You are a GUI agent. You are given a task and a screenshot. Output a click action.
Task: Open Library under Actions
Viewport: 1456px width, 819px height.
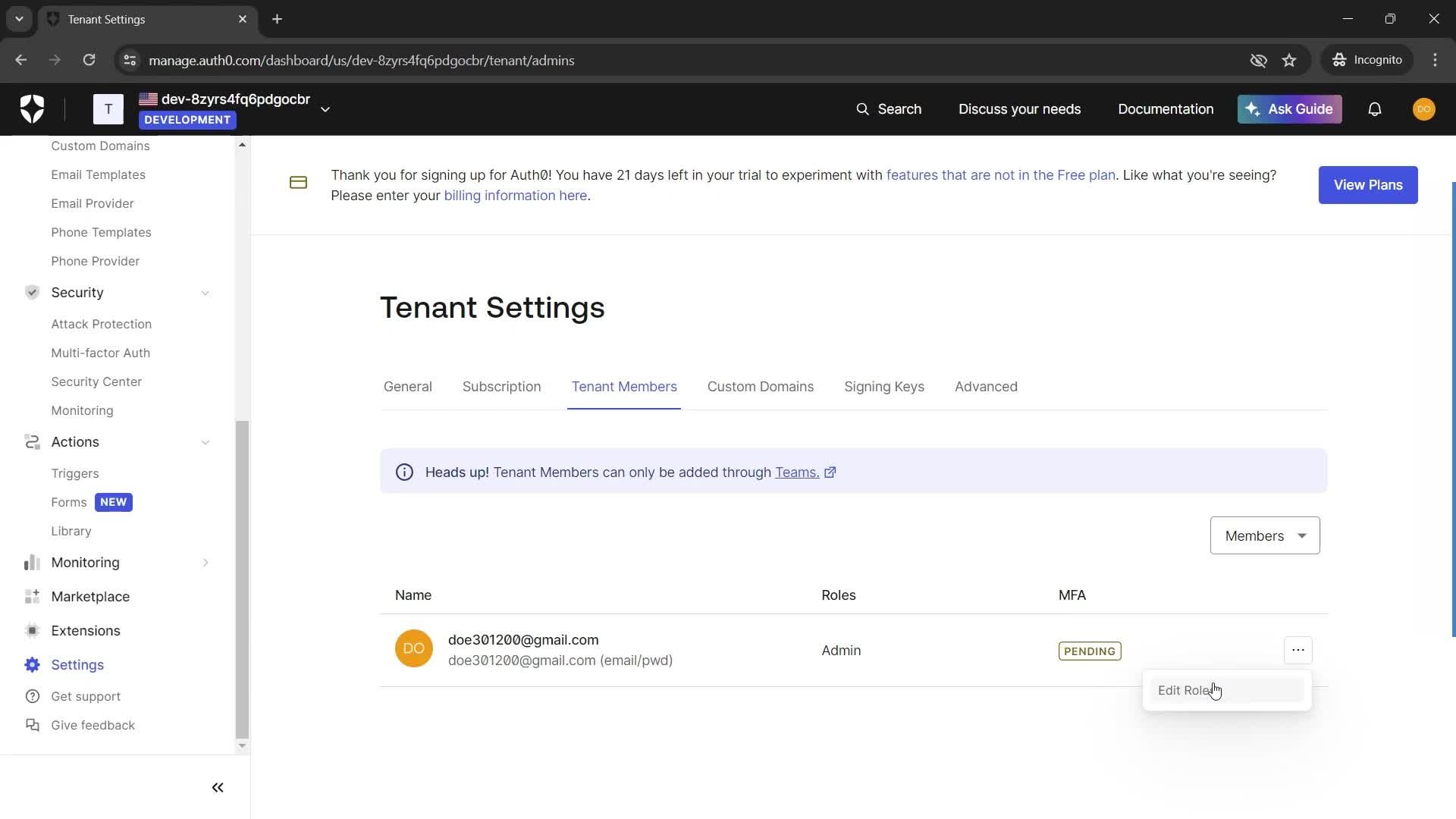pyautogui.click(x=71, y=531)
